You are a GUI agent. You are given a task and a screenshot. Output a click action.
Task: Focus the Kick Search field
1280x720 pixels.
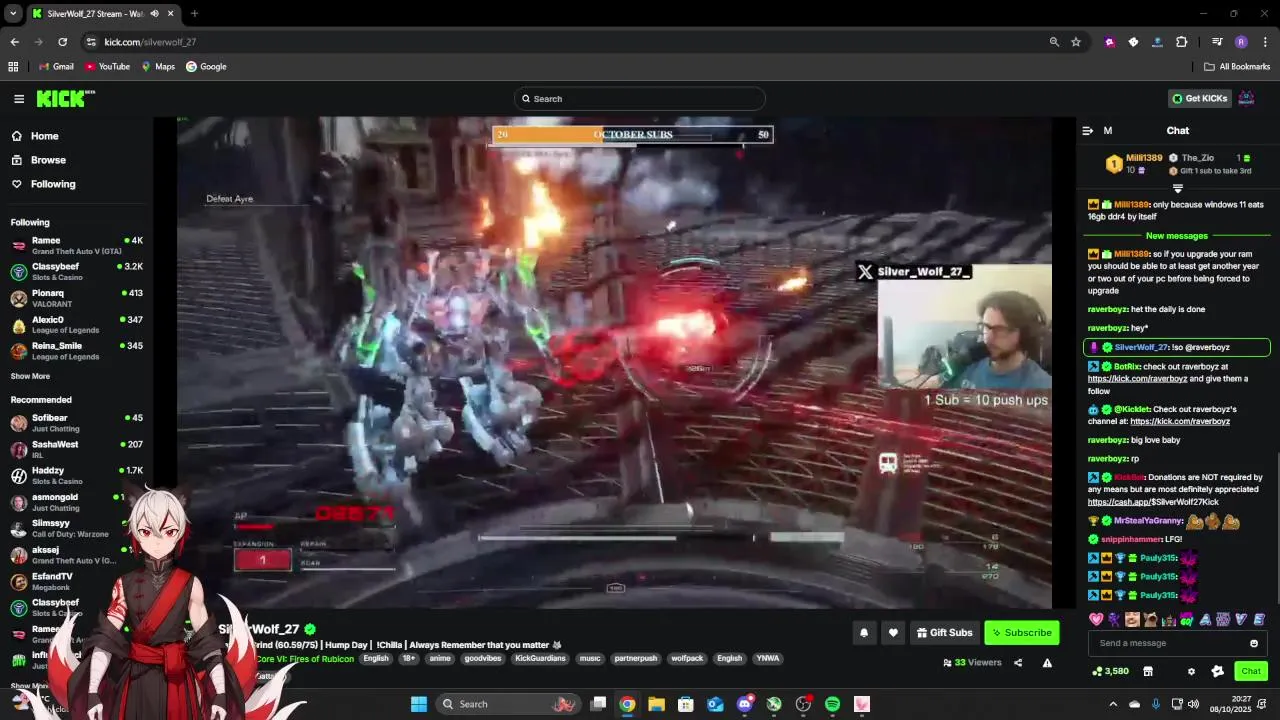pos(640,98)
